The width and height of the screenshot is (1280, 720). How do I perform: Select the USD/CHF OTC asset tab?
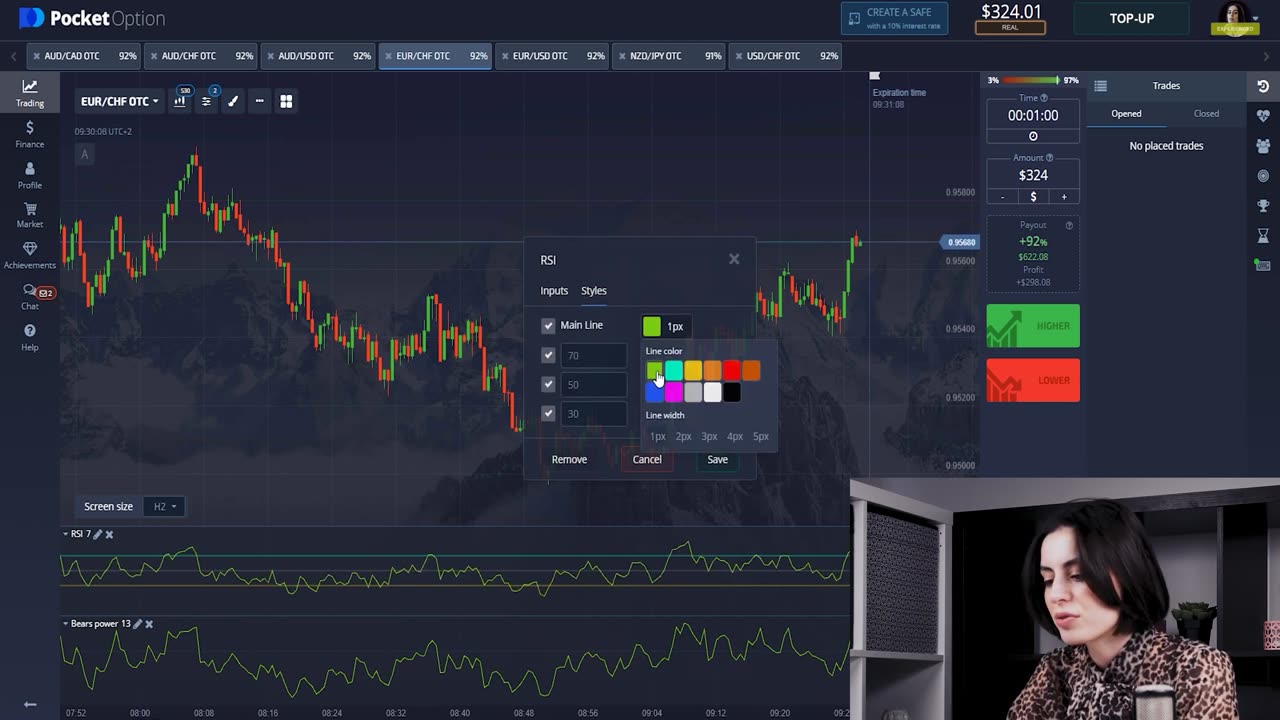(785, 56)
